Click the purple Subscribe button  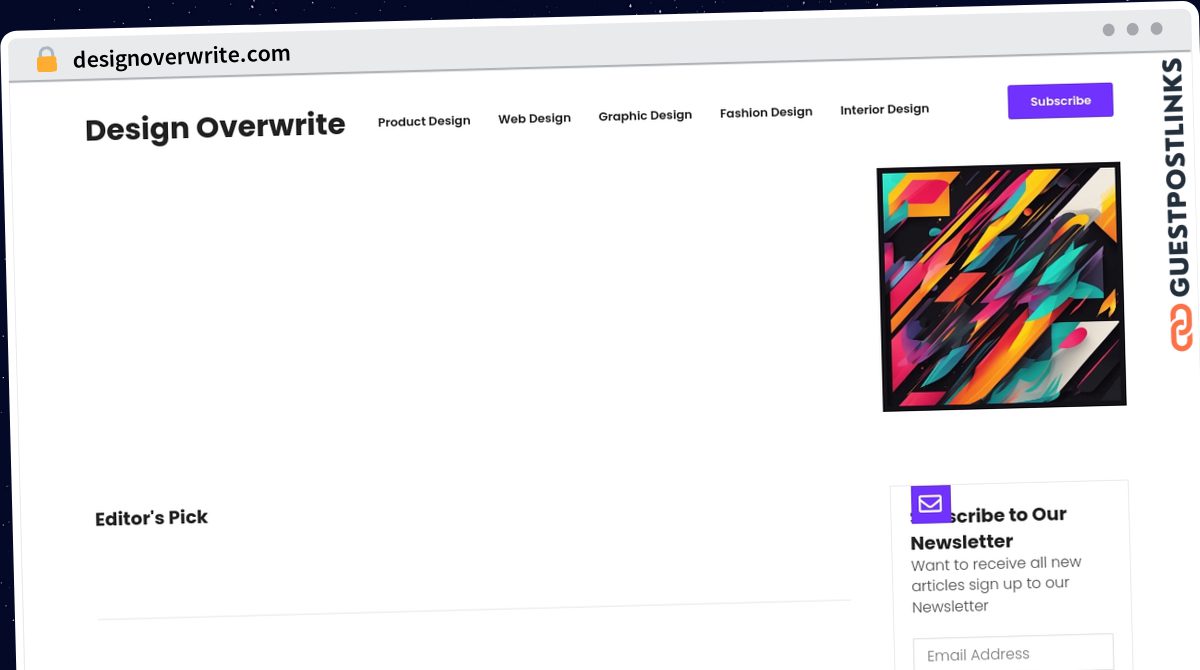pyautogui.click(x=1060, y=101)
